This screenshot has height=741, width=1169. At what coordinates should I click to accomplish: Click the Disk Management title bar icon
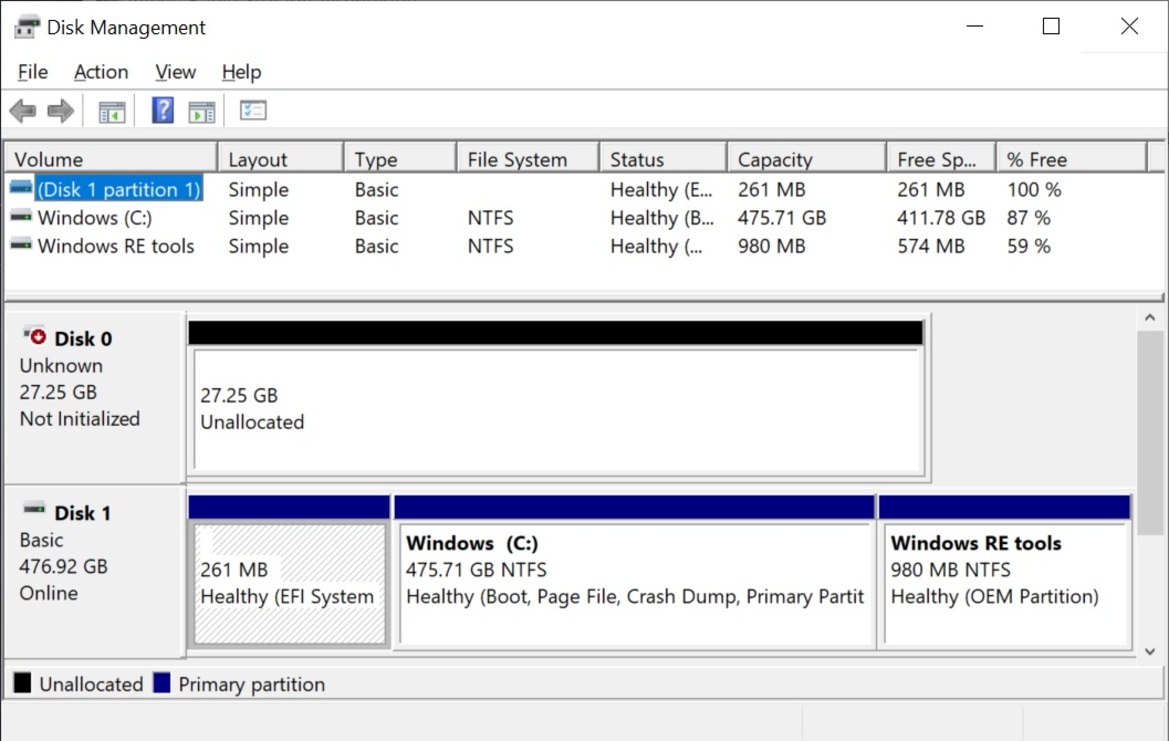point(26,27)
